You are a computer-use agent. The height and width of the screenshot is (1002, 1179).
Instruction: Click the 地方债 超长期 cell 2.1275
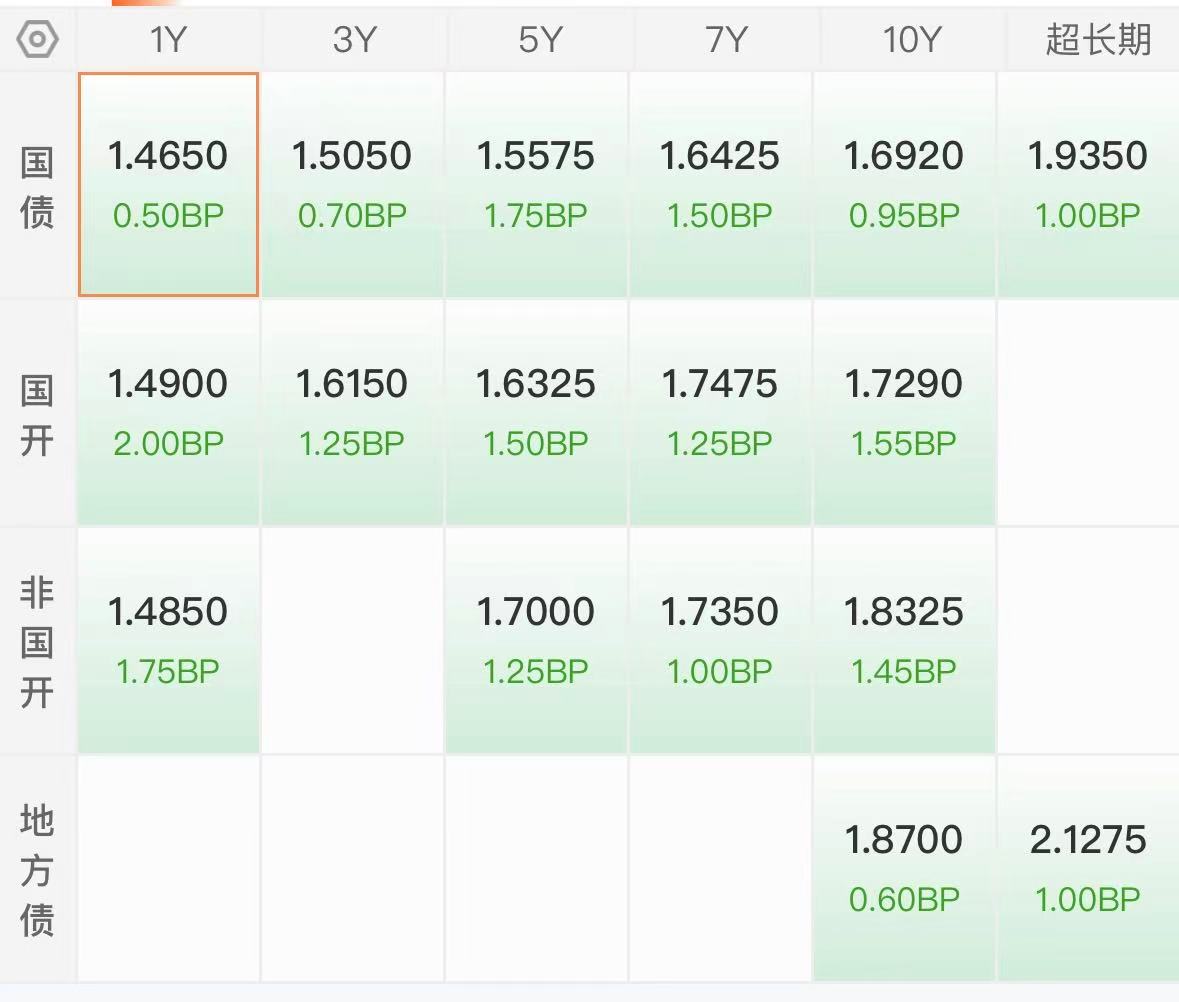click(x=1088, y=868)
